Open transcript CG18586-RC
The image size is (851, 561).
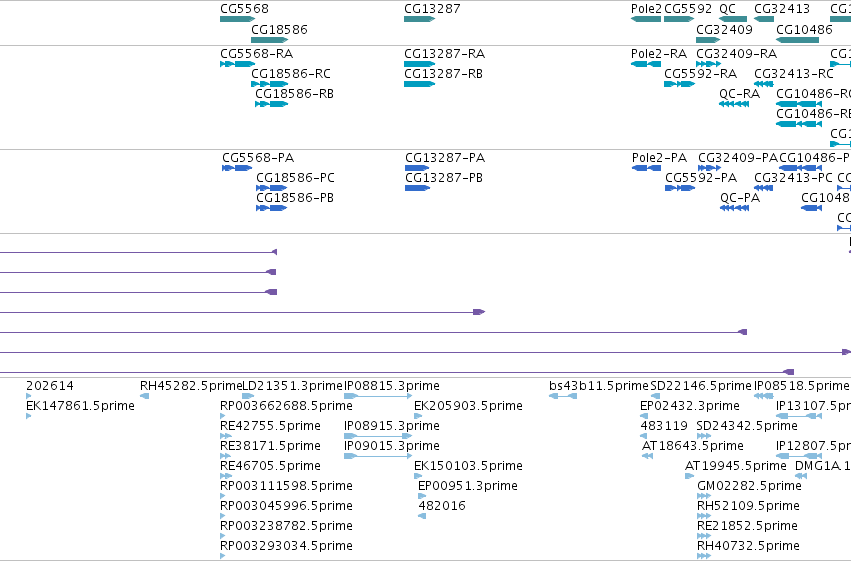point(290,74)
